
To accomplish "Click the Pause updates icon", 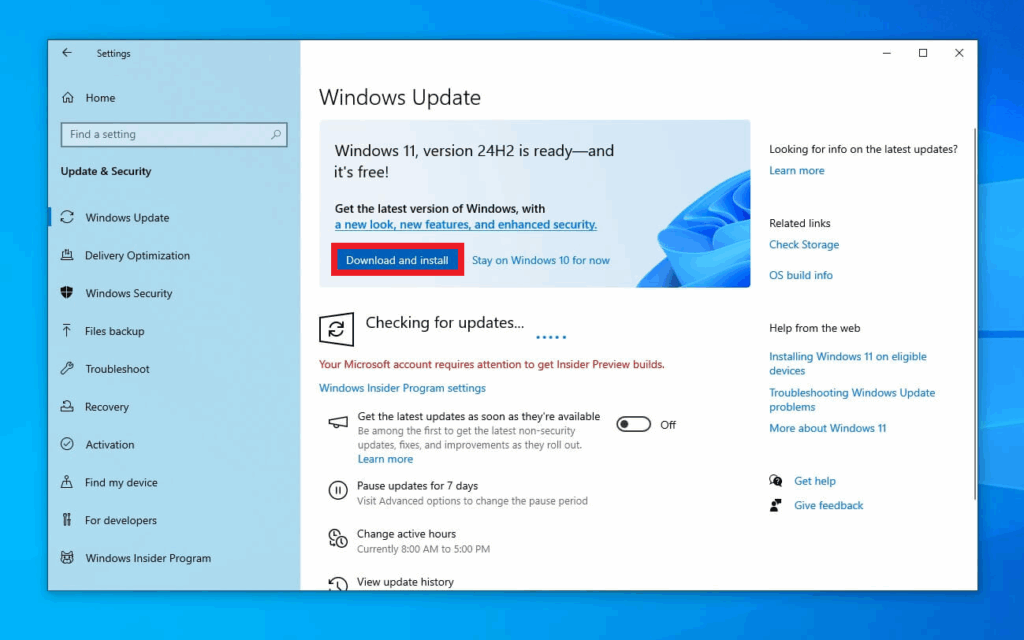I will 338,490.
